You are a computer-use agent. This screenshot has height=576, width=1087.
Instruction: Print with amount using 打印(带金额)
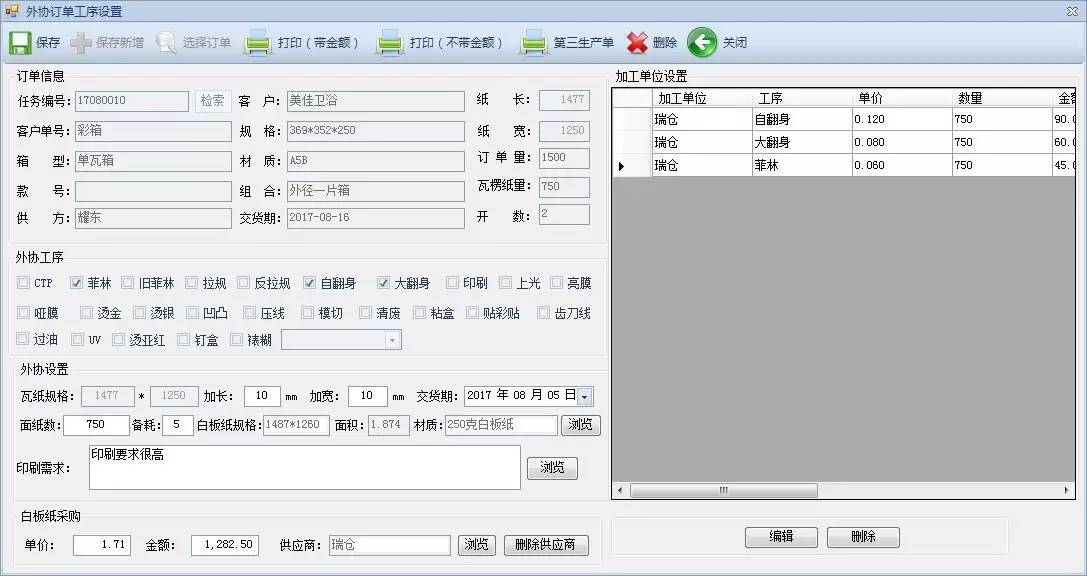click(x=259, y=43)
